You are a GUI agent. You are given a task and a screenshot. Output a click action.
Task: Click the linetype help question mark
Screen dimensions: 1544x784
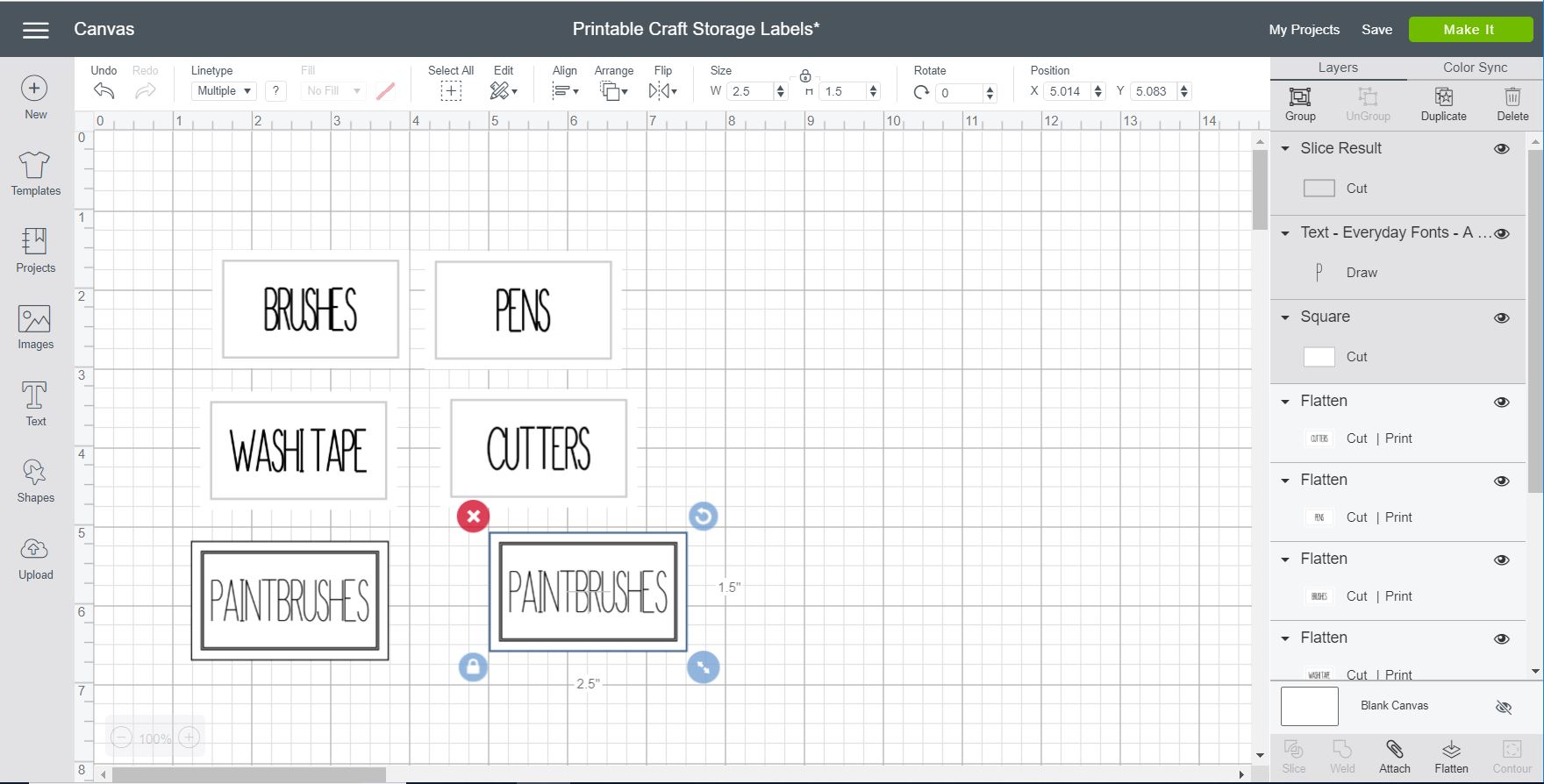(275, 90)
